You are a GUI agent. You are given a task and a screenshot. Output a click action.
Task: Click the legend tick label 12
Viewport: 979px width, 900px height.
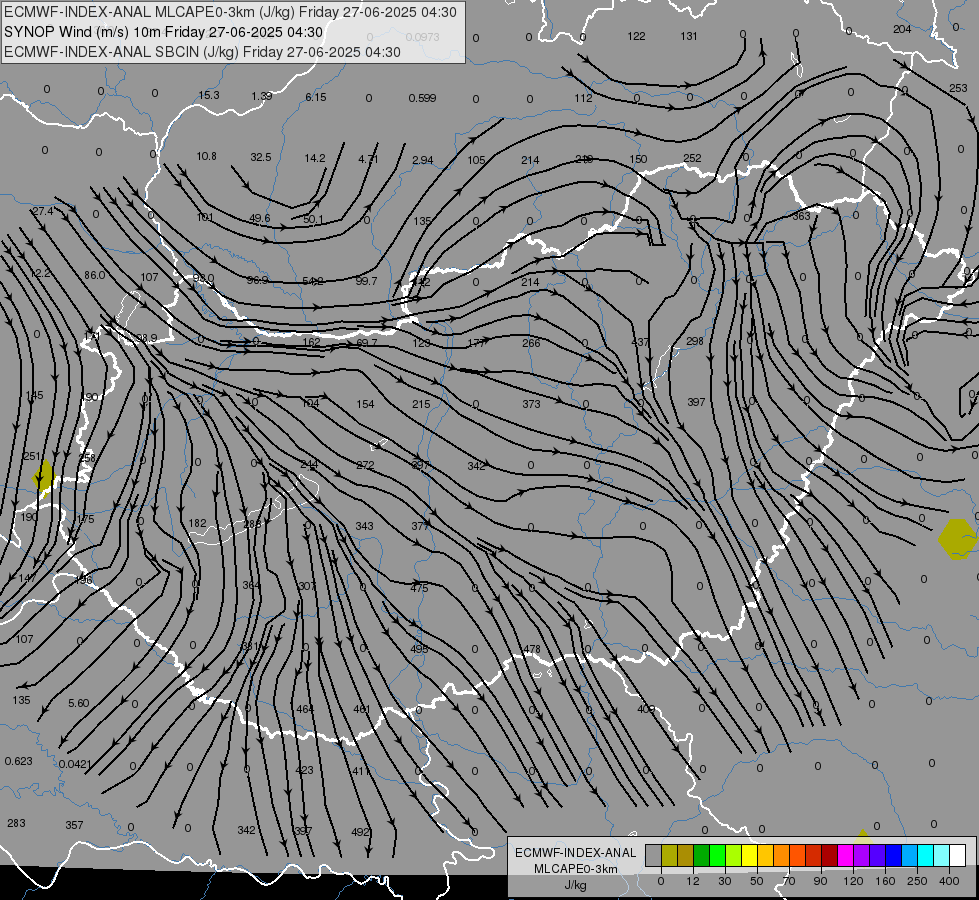coord(692,881)
